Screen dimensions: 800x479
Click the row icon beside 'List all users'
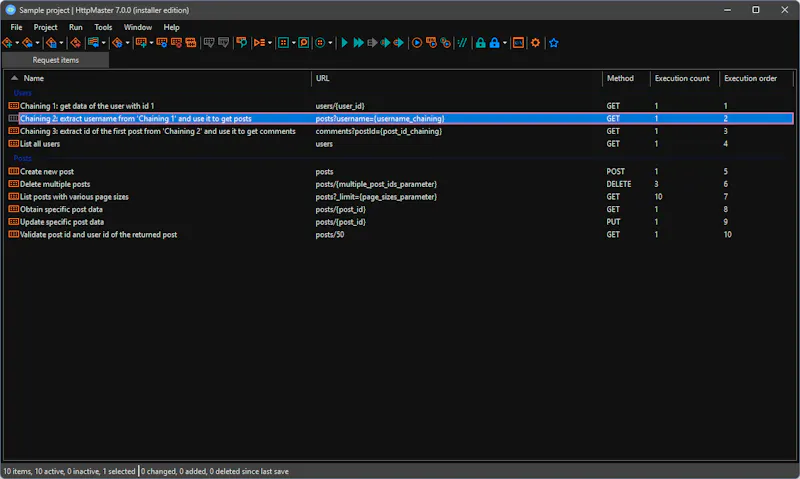coord(14,144)
